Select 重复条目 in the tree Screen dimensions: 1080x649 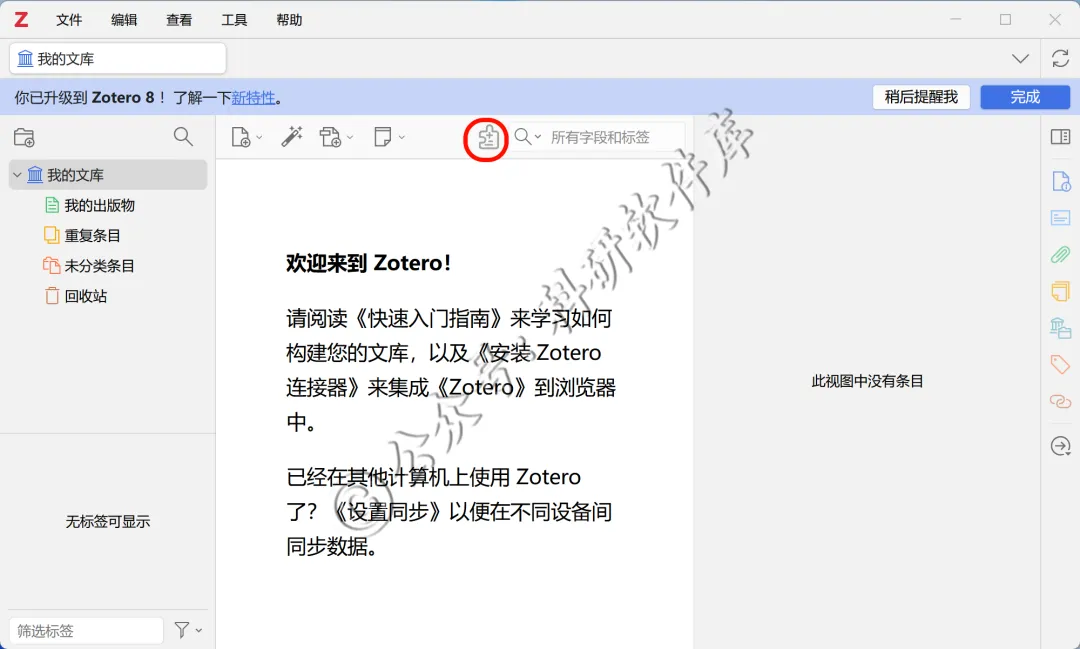92,236
